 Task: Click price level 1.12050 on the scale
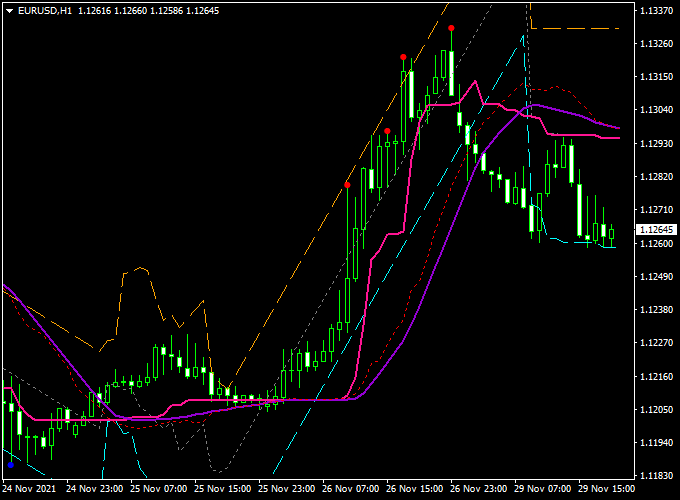click(657, 409)
